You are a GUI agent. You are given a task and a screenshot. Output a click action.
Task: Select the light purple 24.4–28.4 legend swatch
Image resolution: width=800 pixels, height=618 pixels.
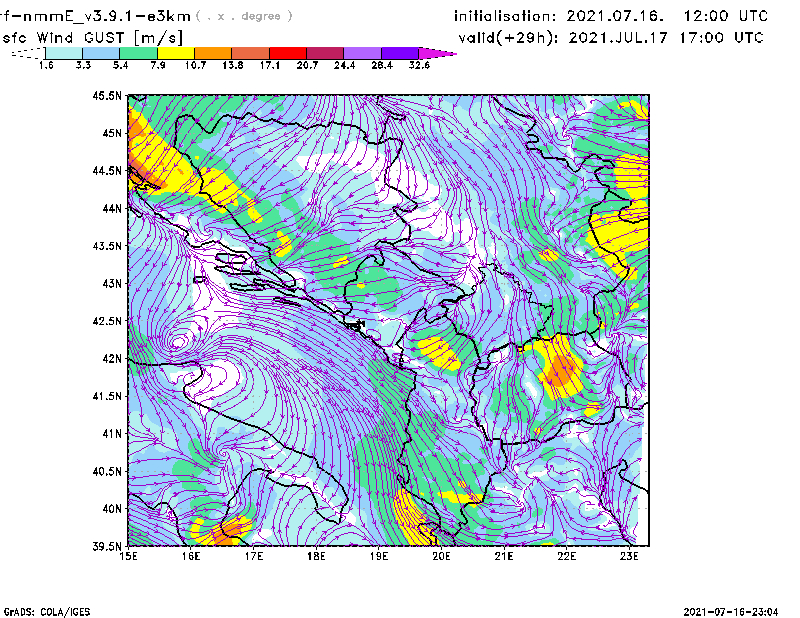362,53
